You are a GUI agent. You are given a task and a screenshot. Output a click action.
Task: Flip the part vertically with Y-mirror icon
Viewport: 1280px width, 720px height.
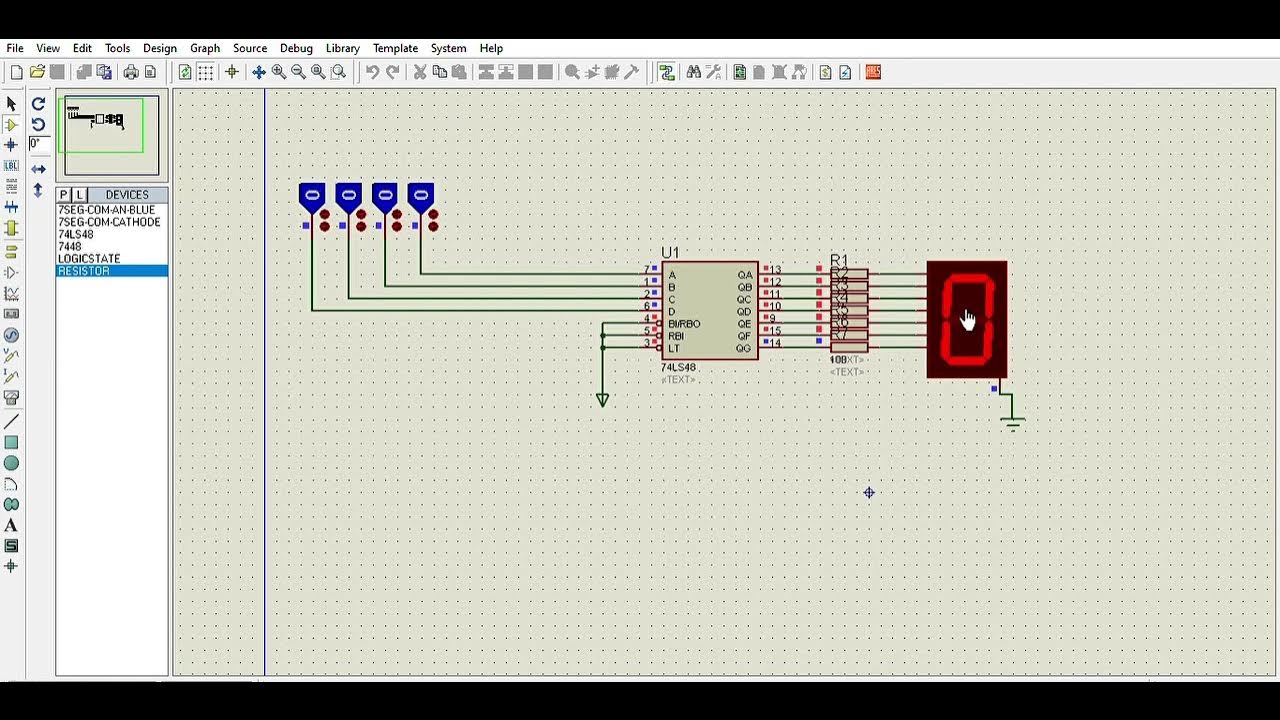[38, 190]
